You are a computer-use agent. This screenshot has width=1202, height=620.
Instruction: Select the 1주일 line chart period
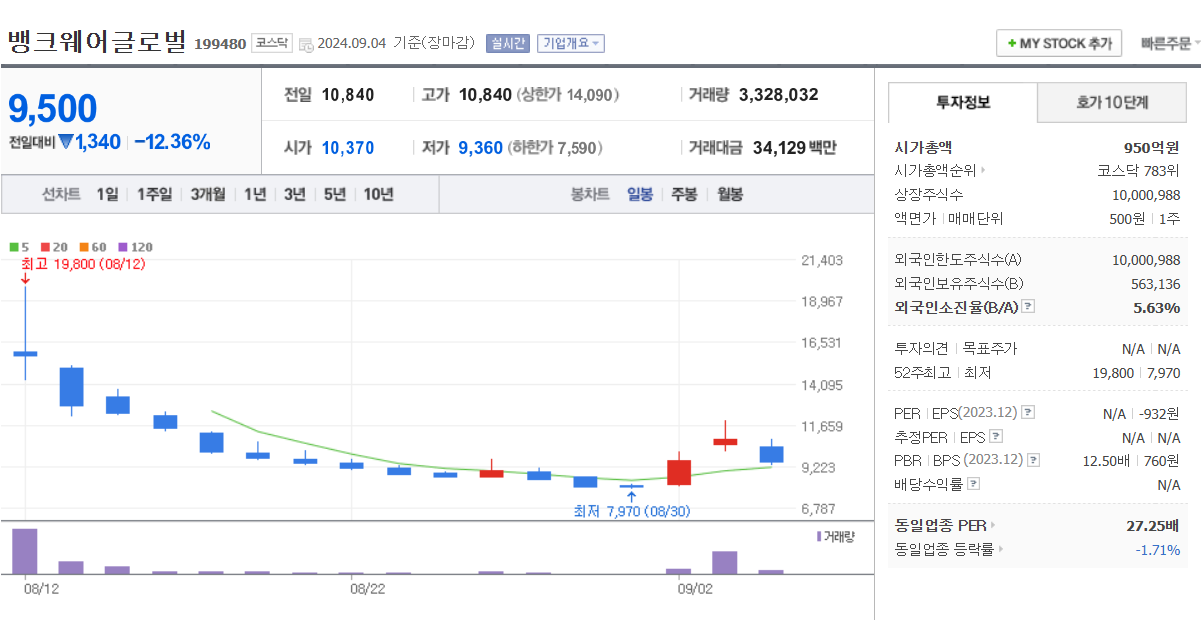[x=154, y=194]
